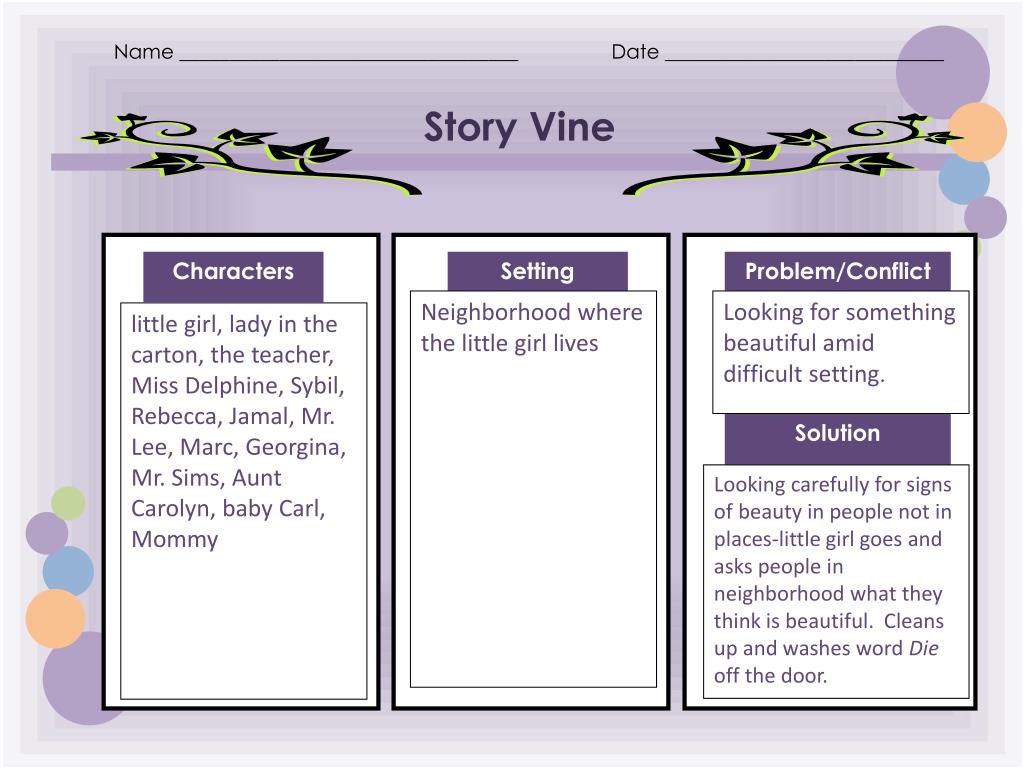Click the orange circle at top right
The height and width of the screenshot is (768, 1024).
pos(977,132)
